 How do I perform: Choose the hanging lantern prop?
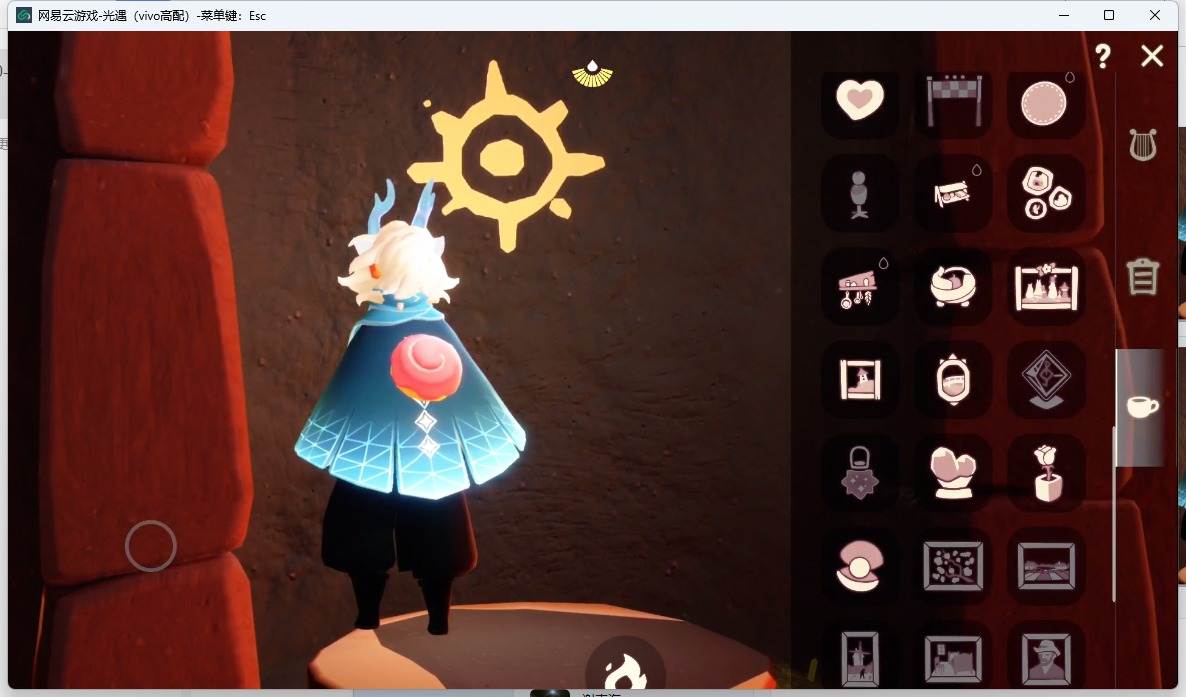coord(859,473)
